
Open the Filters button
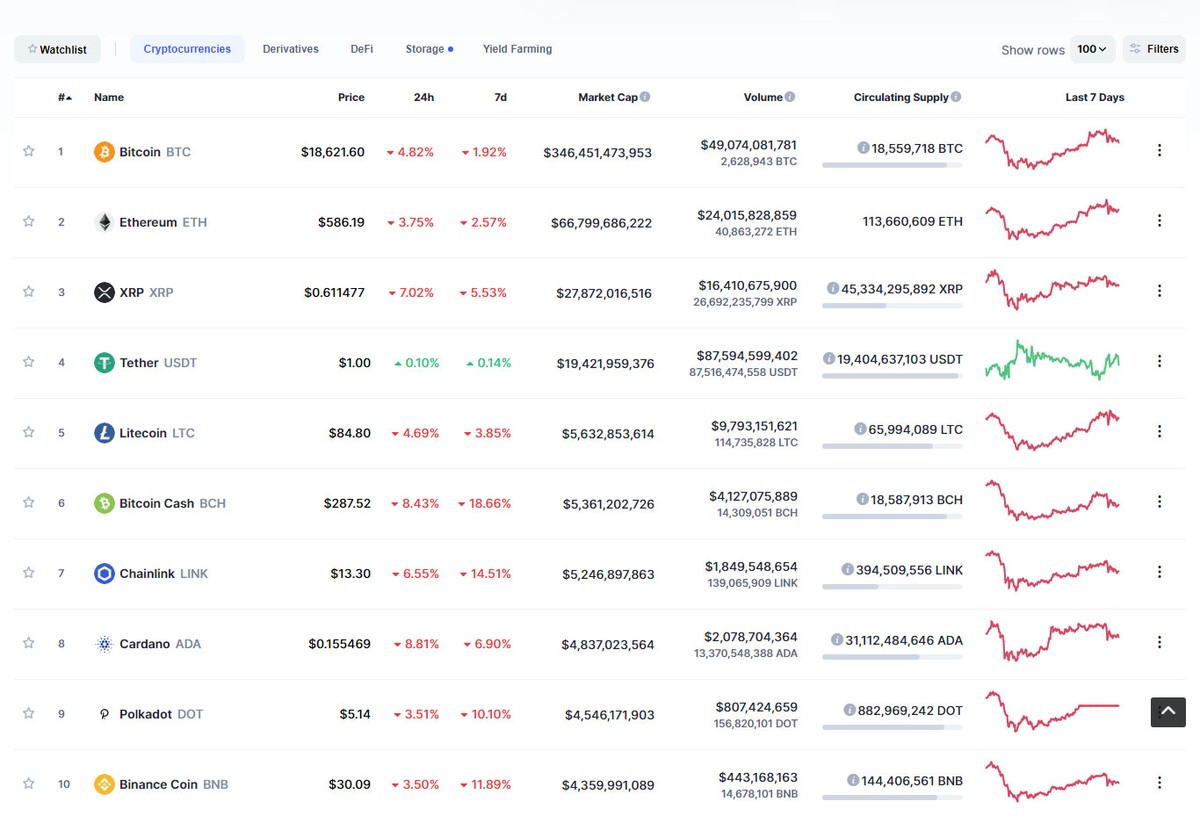(1154, 49)
